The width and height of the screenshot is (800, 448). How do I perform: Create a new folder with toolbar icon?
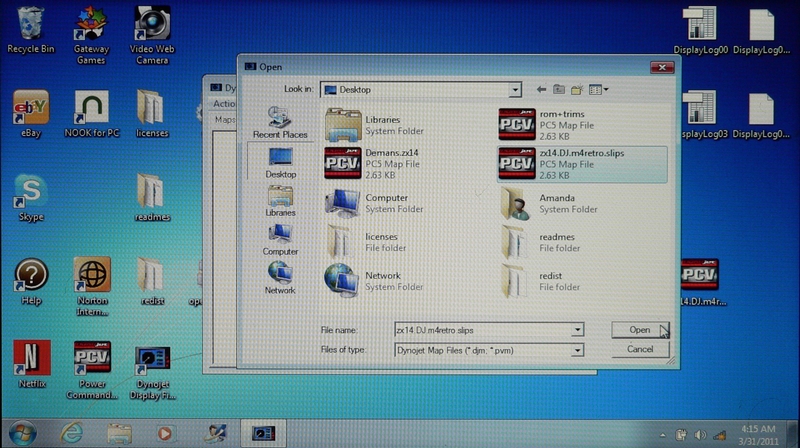coord(577,90)
